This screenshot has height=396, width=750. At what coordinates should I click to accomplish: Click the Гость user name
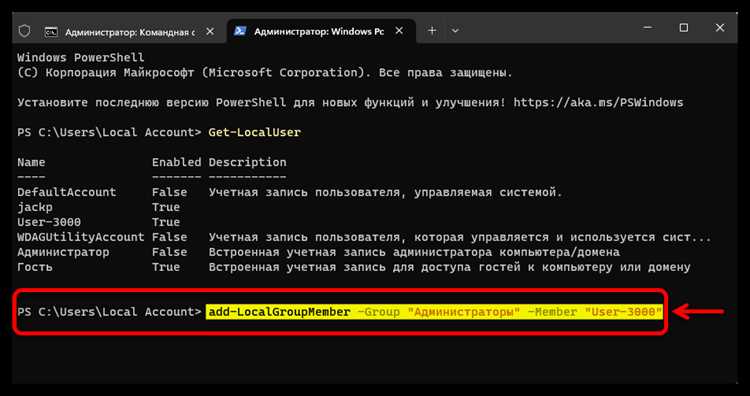(35, 267)
